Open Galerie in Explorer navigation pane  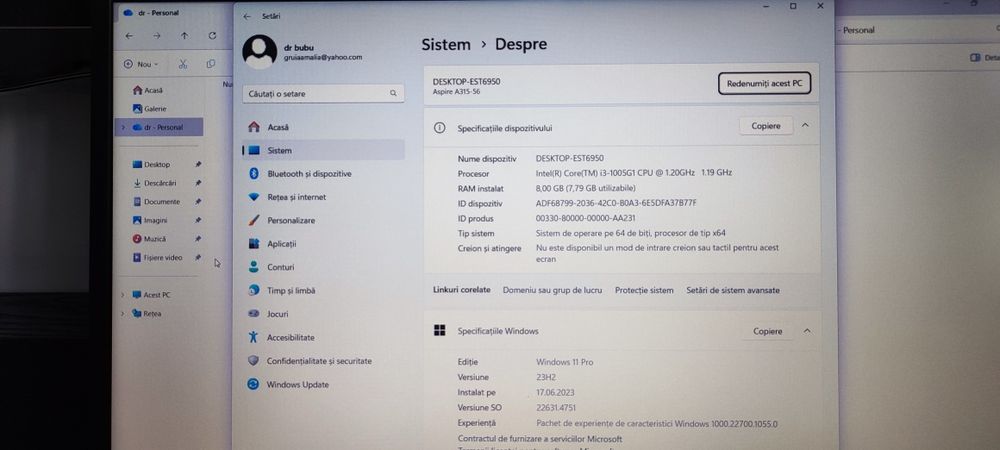[x=149, y=109]
